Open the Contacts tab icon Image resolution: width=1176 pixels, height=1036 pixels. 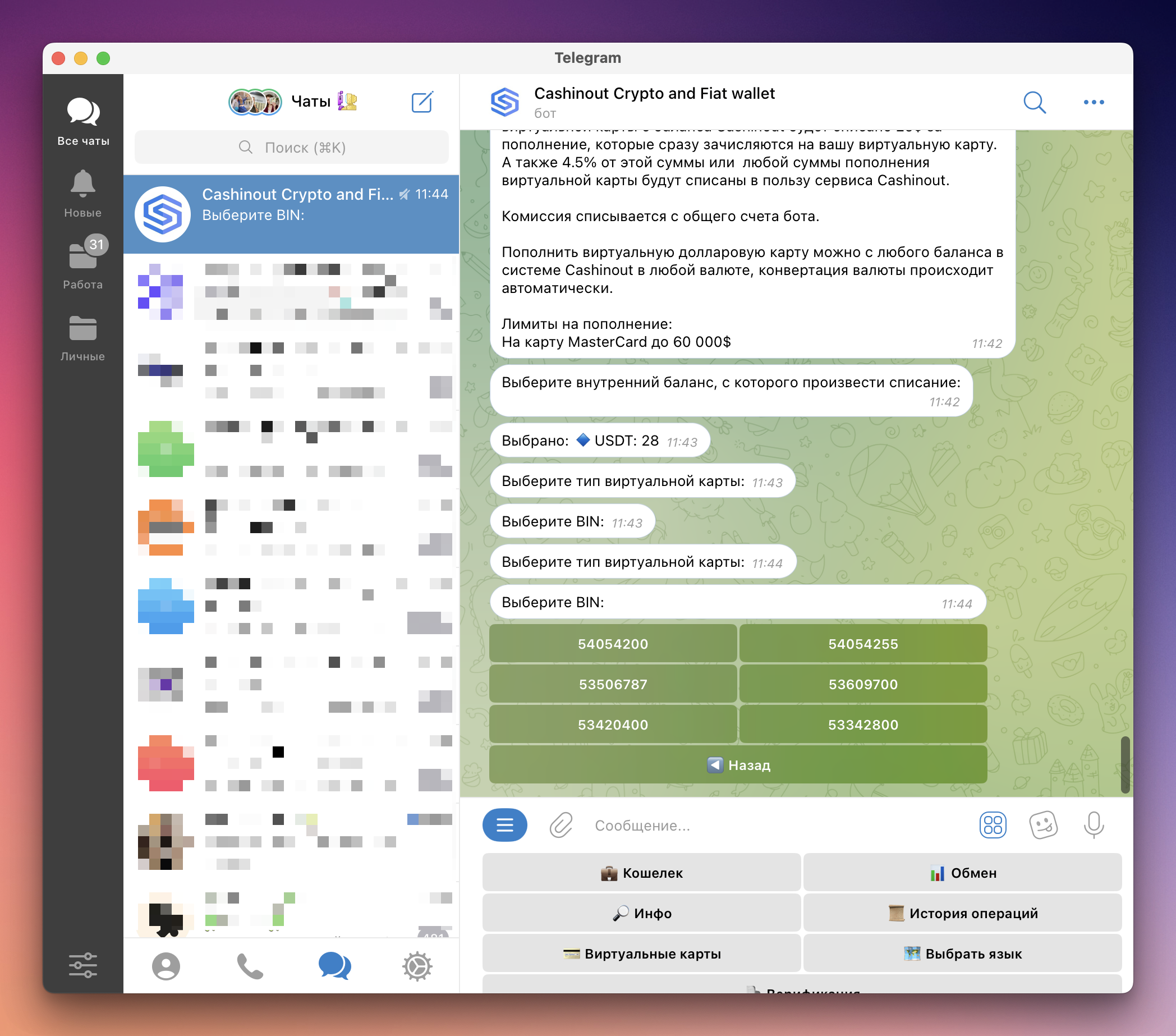click(x=166, y=966)
